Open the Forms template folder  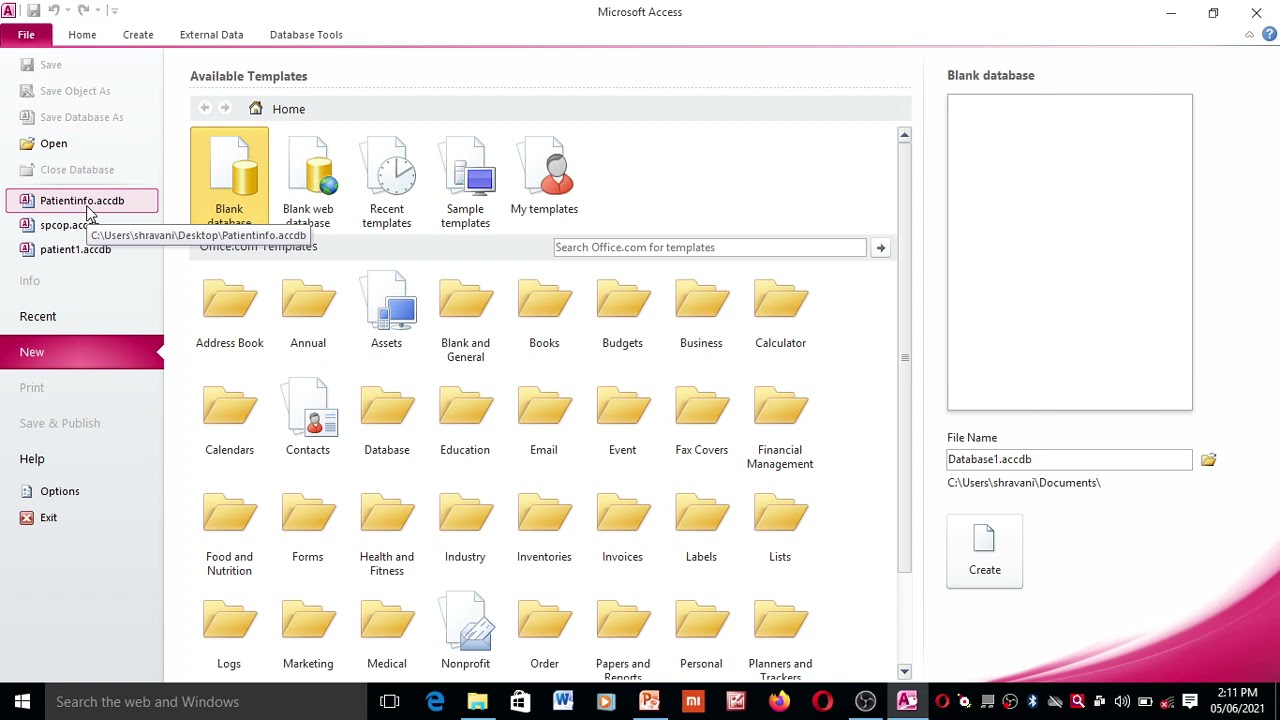coord(308,527)
